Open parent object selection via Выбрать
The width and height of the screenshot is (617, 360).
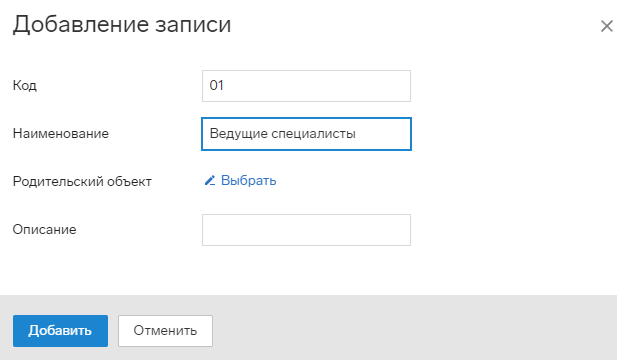pyautogui.click(x=248, y=181)
